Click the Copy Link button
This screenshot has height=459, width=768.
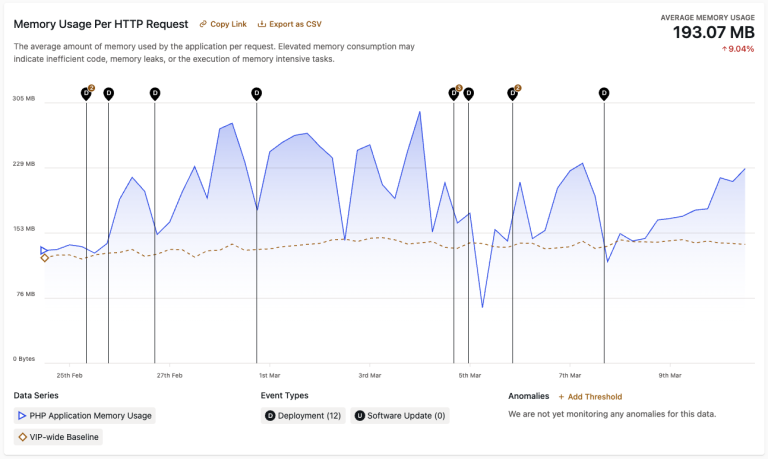[223, 24]
